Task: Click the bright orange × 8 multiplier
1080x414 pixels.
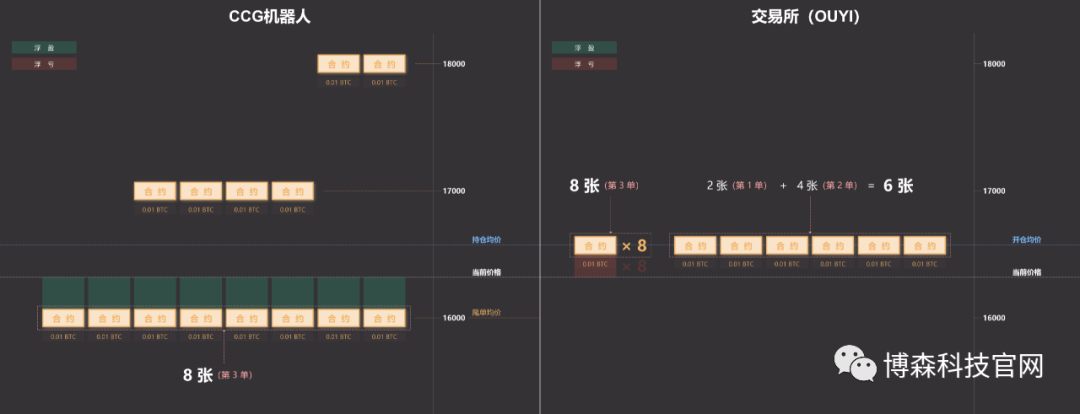Action: click(634, 246)
